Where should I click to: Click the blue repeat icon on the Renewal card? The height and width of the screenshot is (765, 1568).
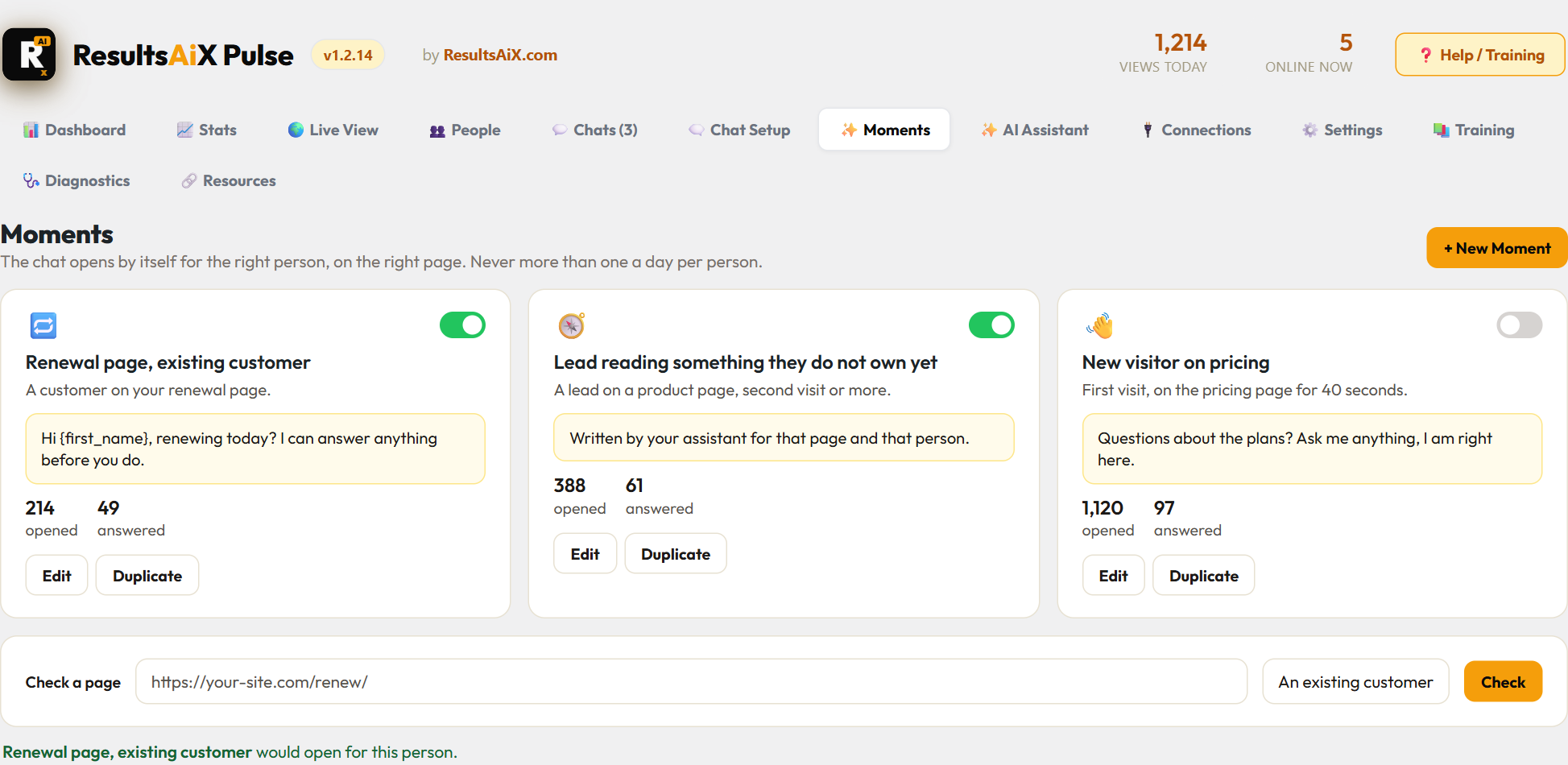(x=43, y=325)
